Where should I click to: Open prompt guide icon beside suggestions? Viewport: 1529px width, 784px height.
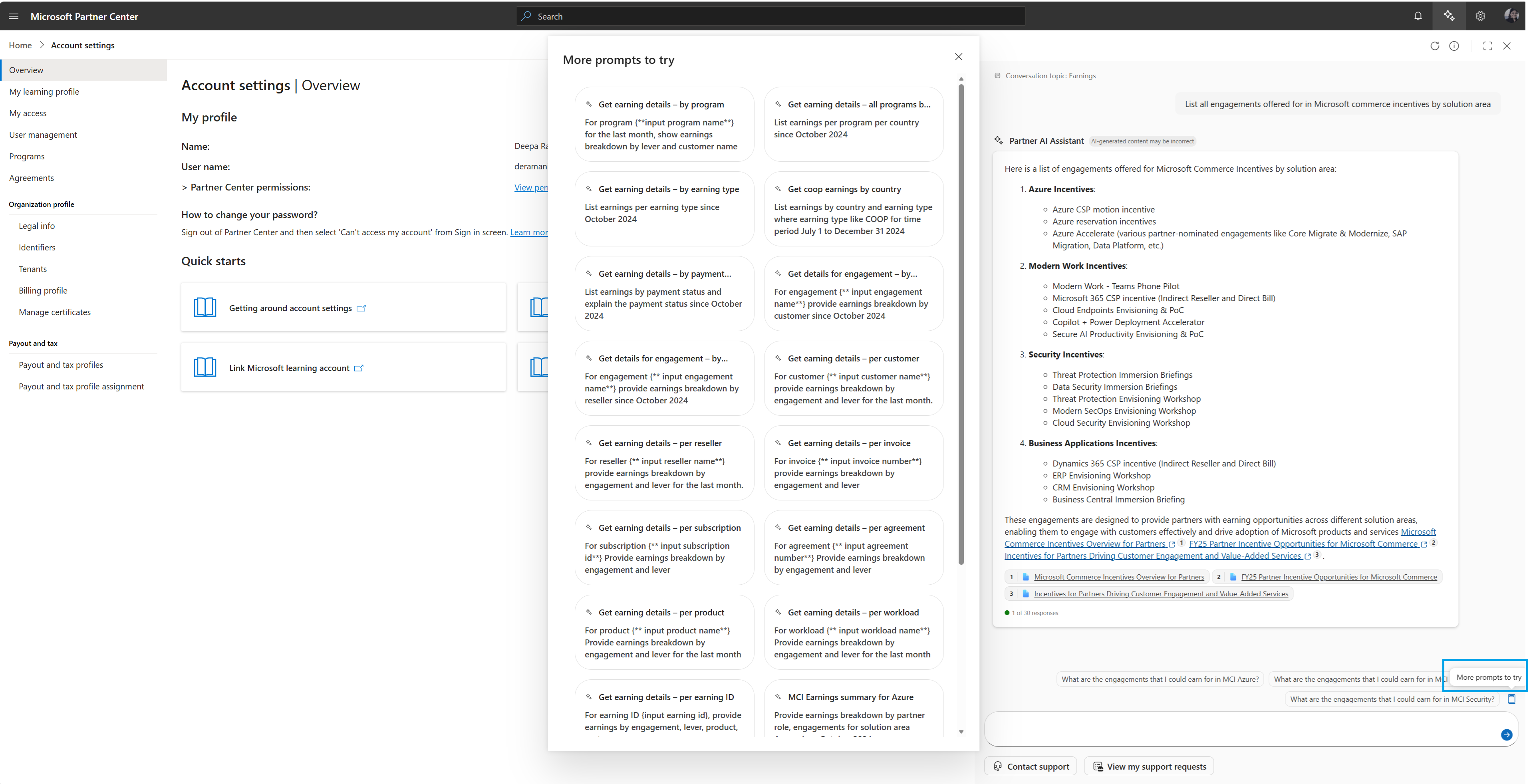click(x=1512, y=699)
